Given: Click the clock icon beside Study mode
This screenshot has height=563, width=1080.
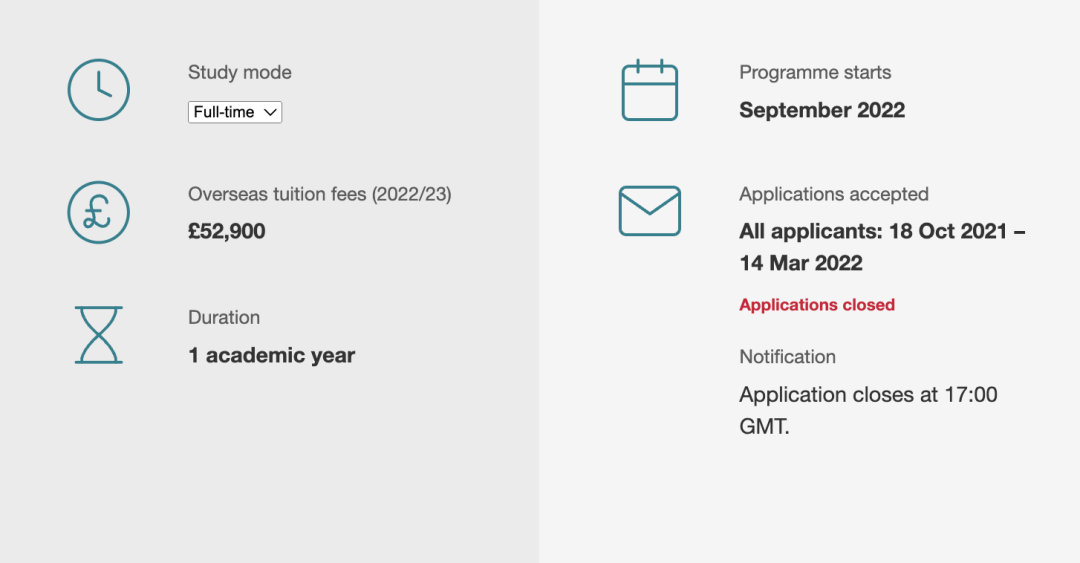Looking at the screenshot, I should [98, 90].
